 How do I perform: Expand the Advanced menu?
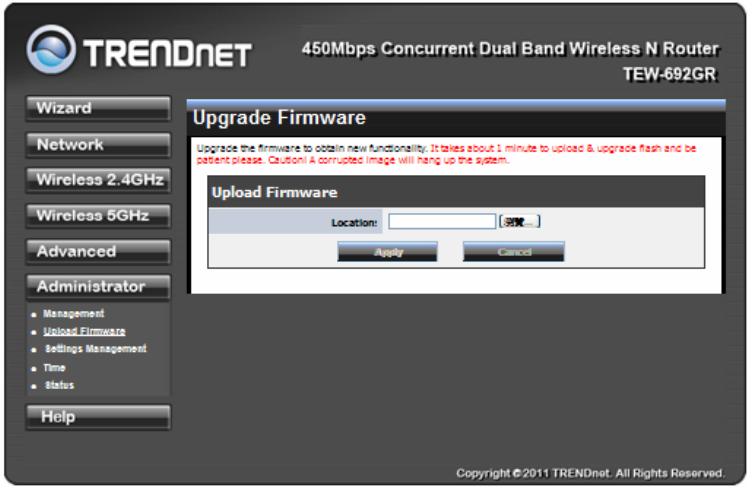(98, 251)
